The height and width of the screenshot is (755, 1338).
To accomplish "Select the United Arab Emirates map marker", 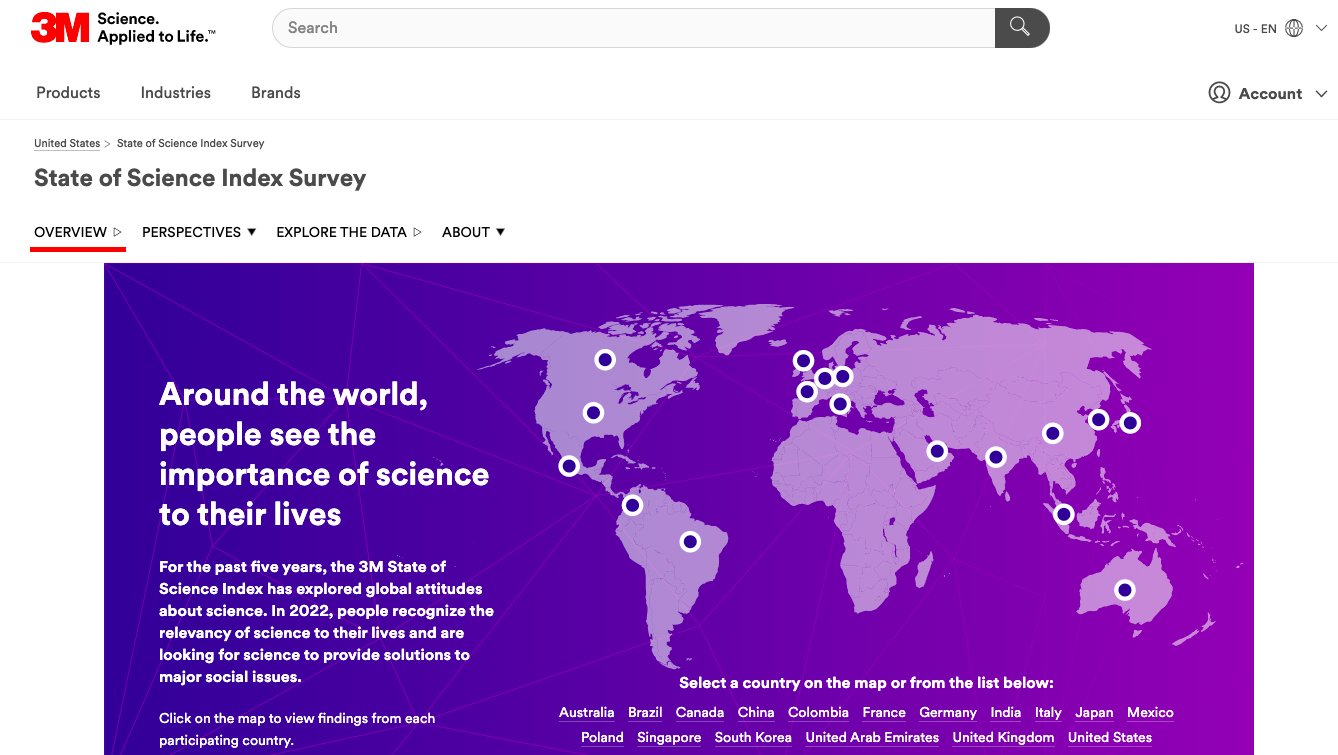I will (937, 451).
